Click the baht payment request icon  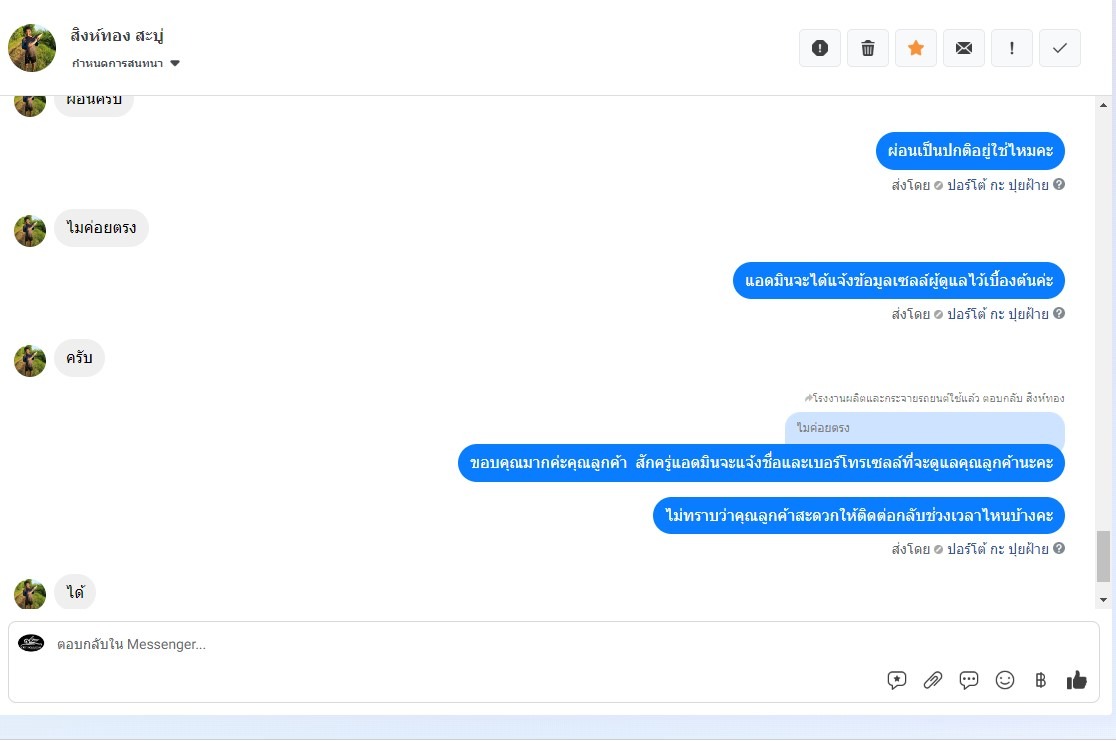tap(1041, 680)
